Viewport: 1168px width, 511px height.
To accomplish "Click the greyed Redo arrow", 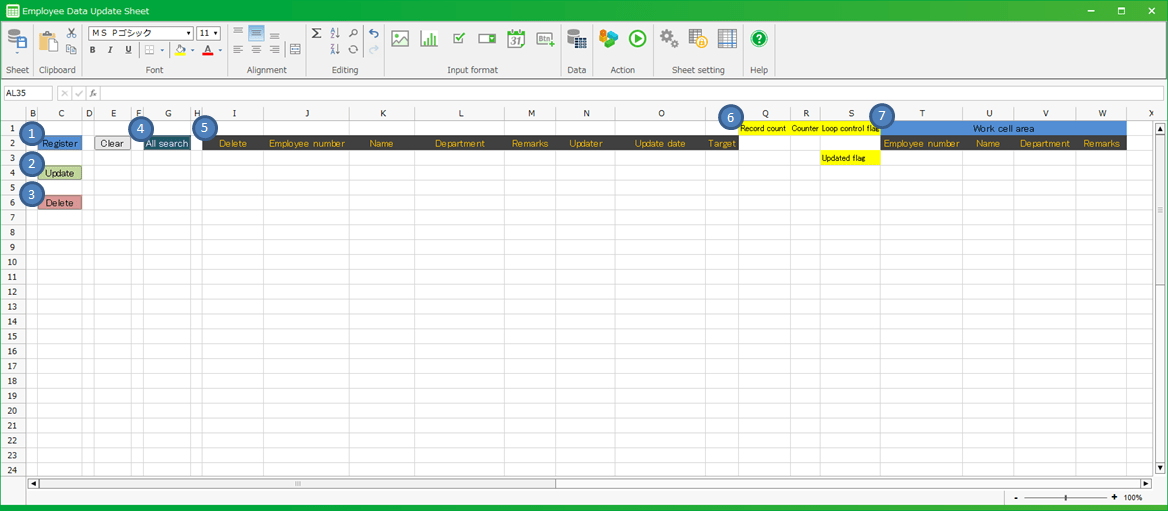I will point(374,50).
